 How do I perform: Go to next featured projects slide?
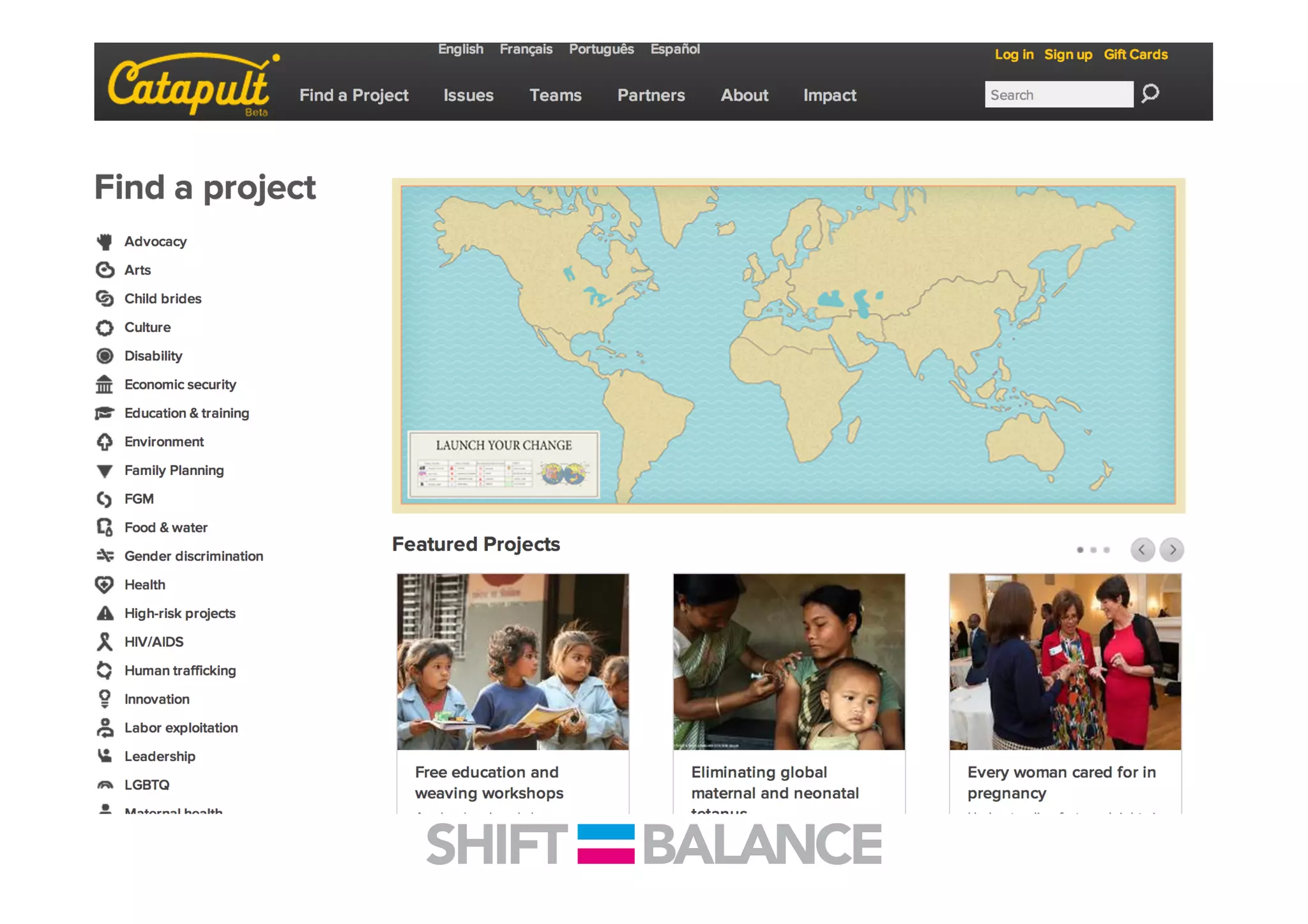(1172, 550)
